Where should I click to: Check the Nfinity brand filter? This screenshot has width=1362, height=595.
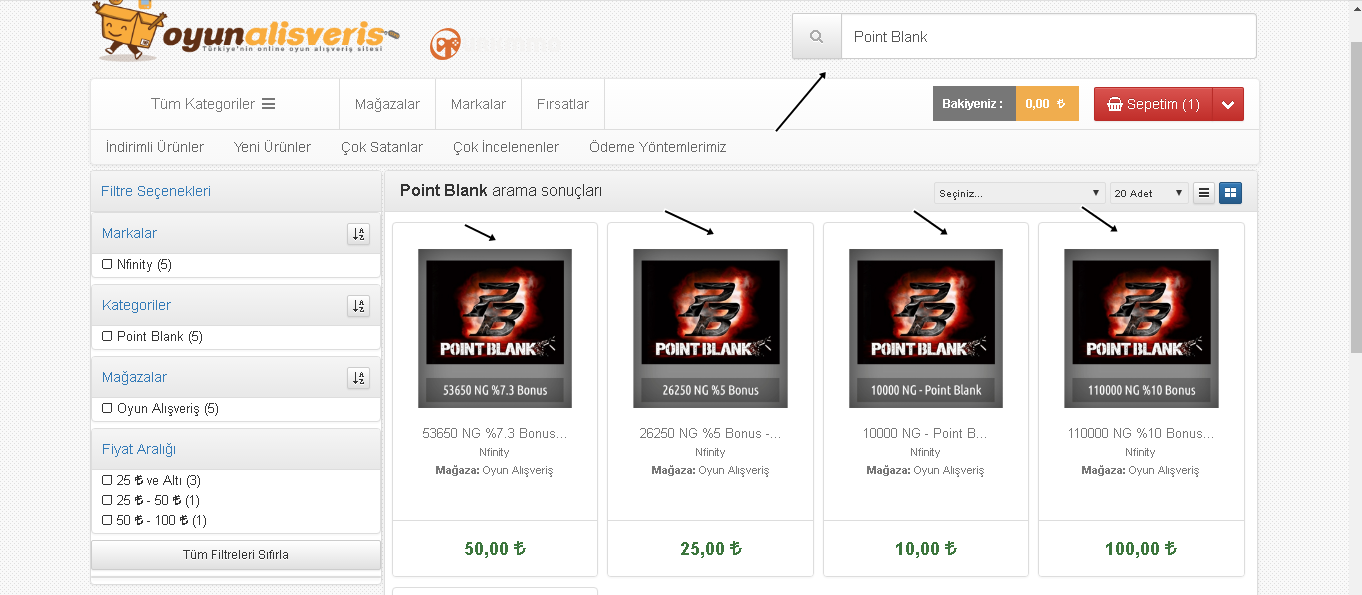[x=107, y=265]
